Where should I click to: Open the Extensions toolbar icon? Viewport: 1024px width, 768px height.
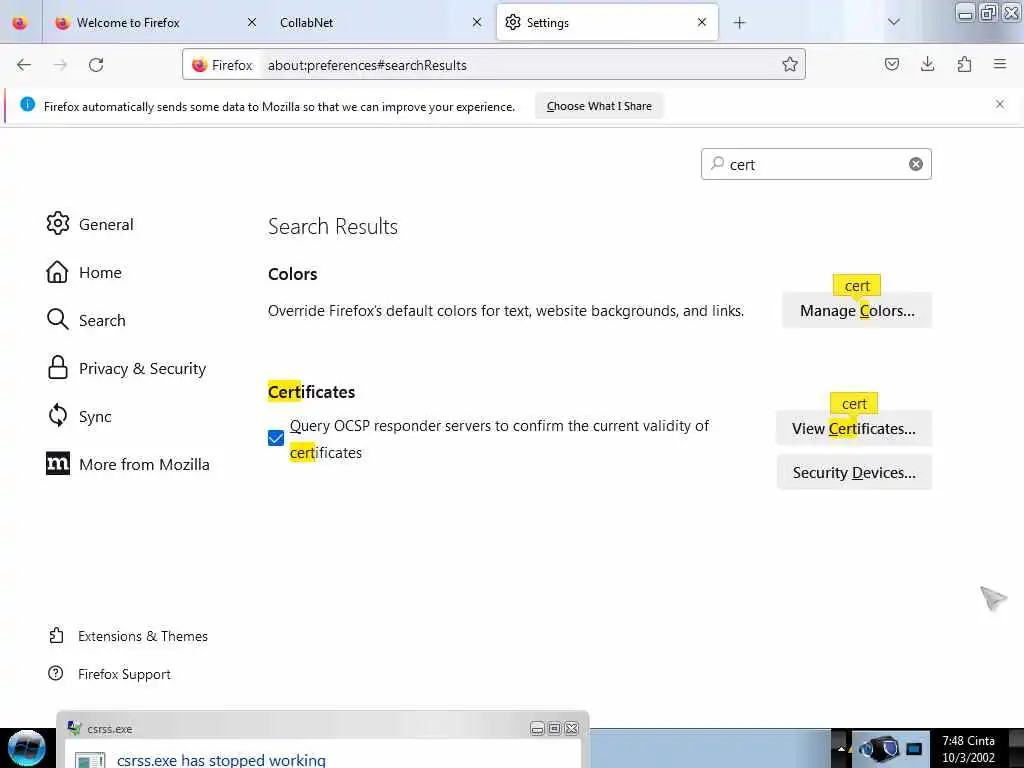click(x=964, y=64)
